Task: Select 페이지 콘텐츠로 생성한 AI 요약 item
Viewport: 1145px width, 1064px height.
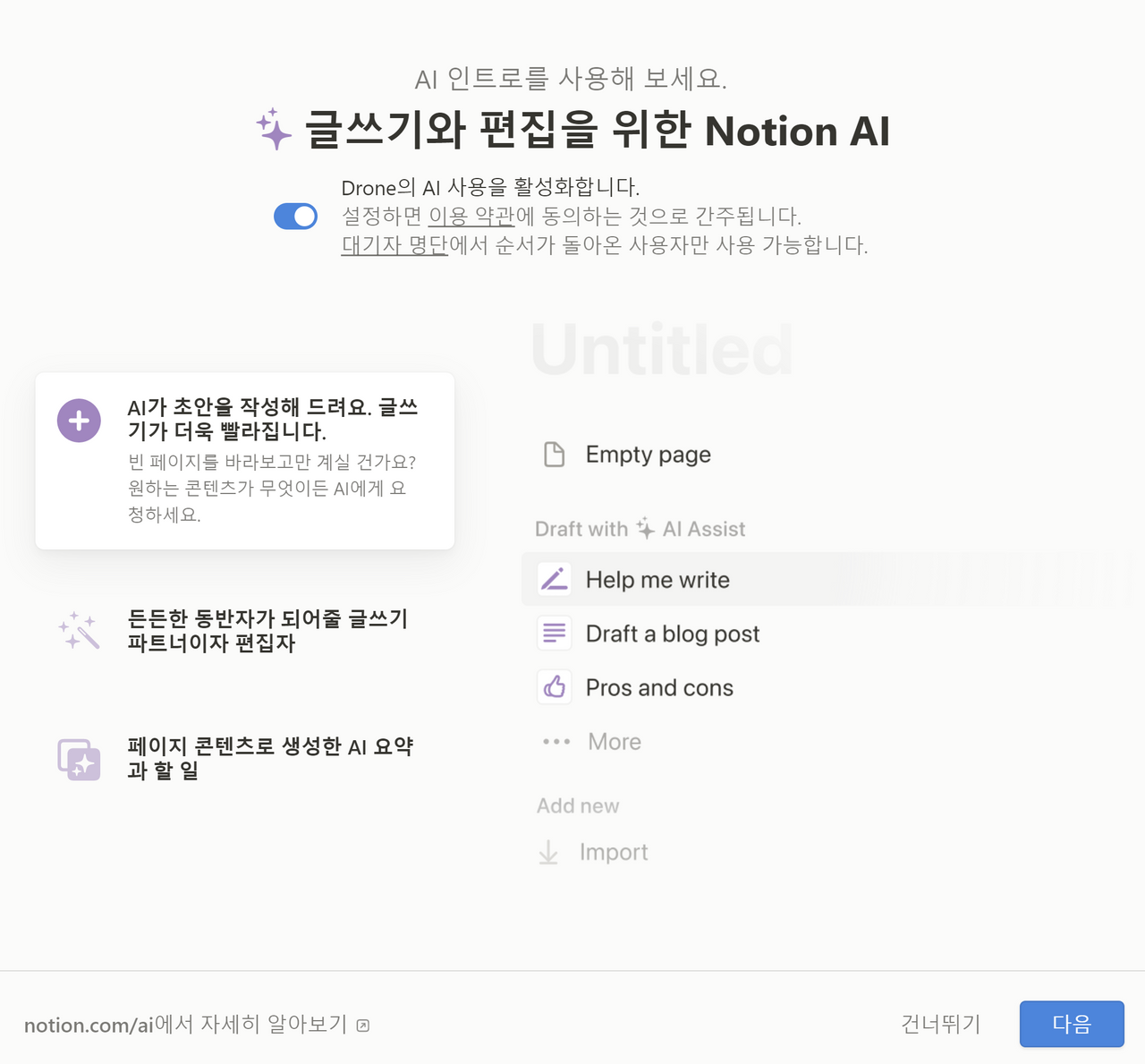Action: pyautogui.click(x=245, y=759)
